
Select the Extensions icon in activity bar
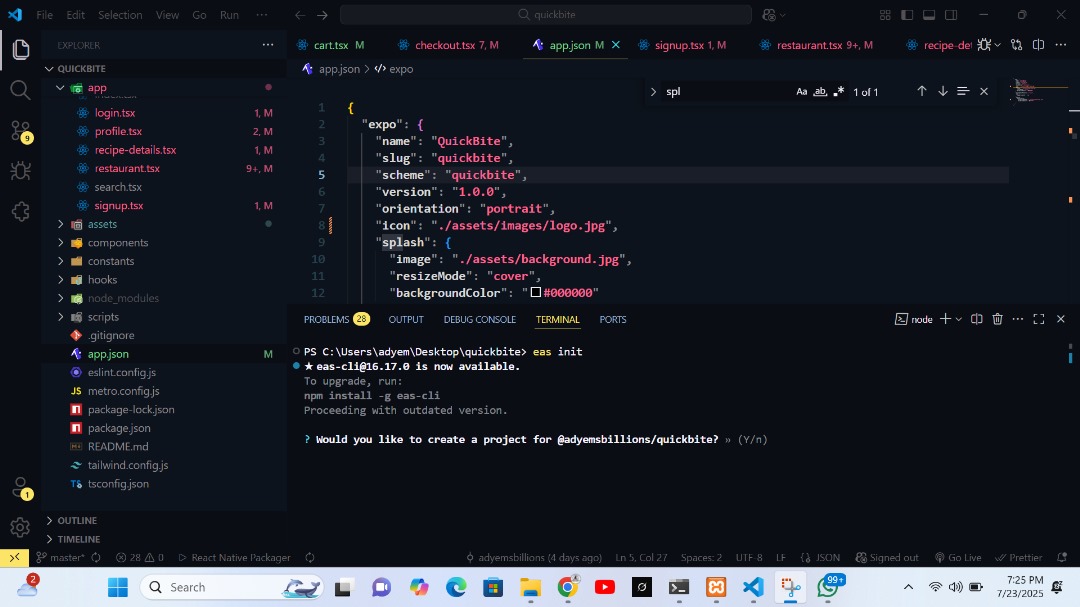[20, 211]
